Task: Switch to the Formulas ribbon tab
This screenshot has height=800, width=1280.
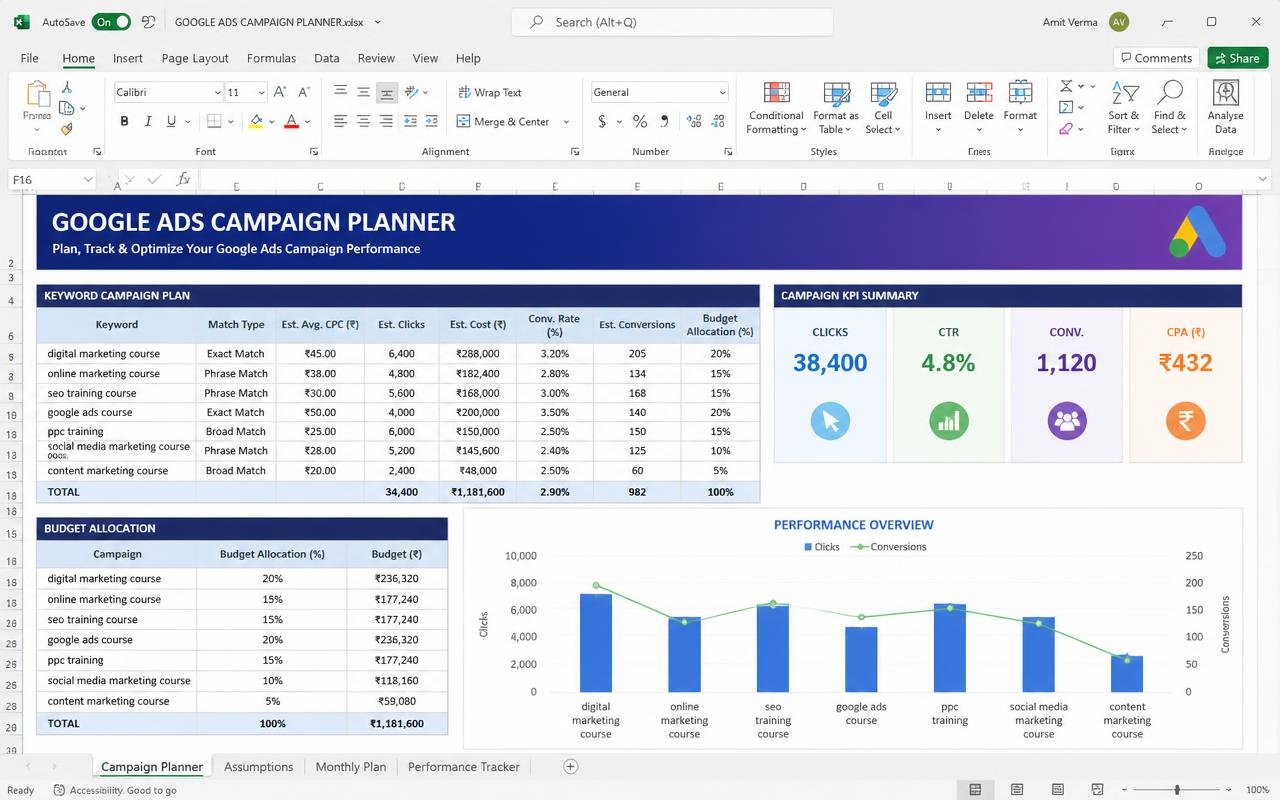Action: [271, 58]
